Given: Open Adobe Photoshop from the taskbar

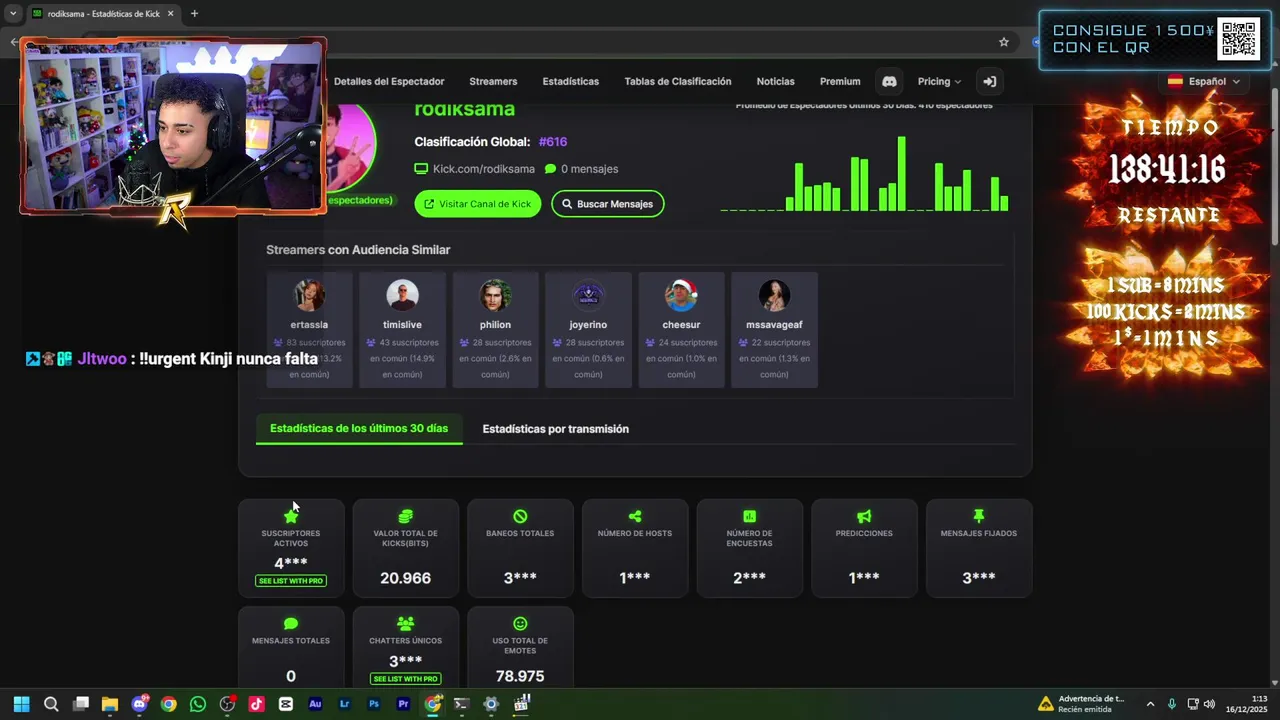Looking at the screenshot, I should coord(374,704).
